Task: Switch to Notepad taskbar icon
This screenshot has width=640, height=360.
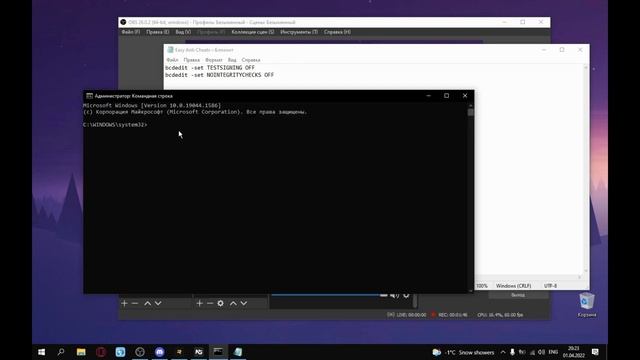Action: coord(238,352)
